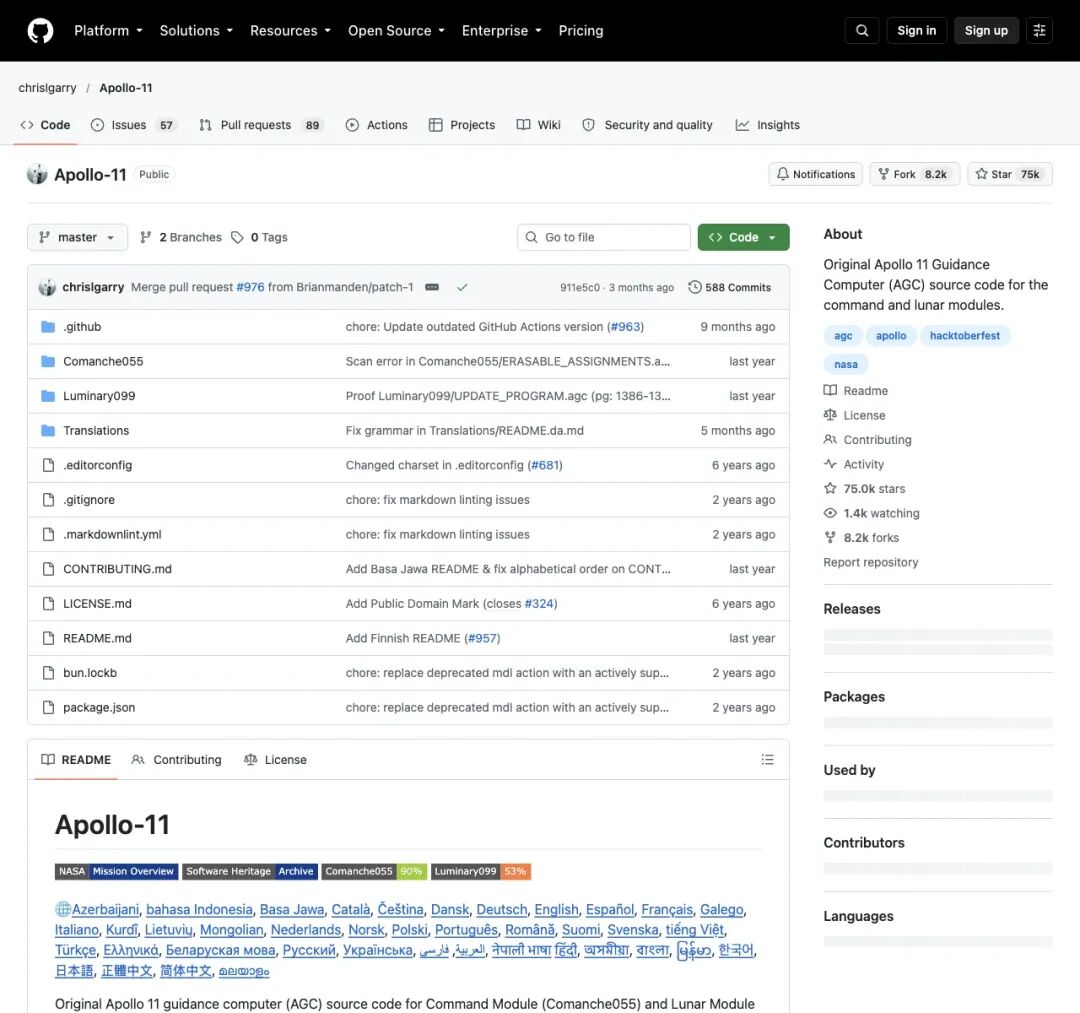Expand the Enterprise menu
Image resolution: width=1080 pixels, height=1013 pixels.
pyautogui.click(x=501, y=30)
